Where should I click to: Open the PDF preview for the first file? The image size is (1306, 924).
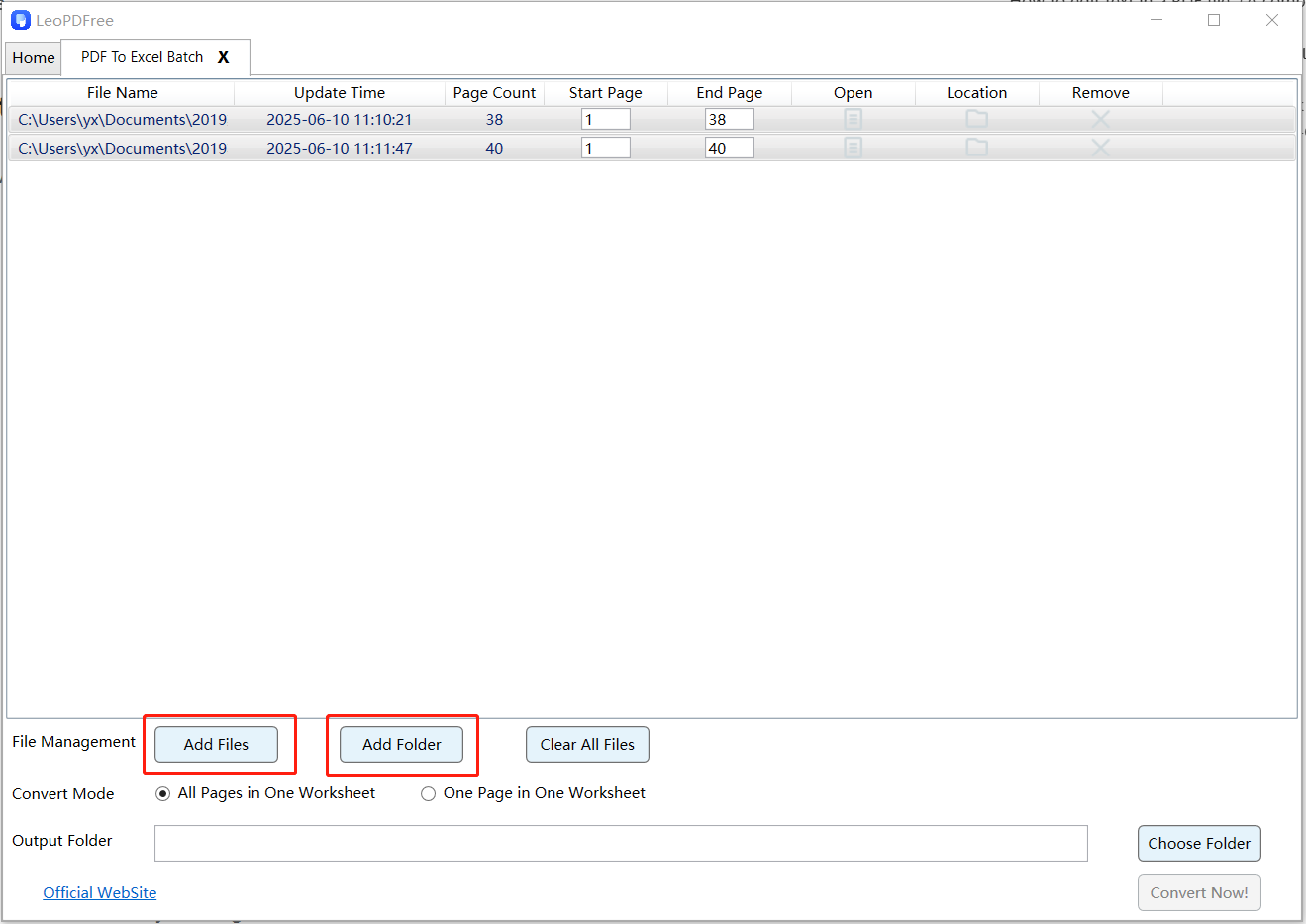853,118
